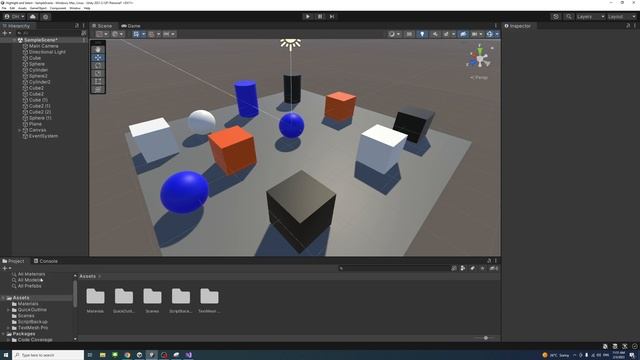Click the Scene orientation gizmo

(x=480, y=58)
